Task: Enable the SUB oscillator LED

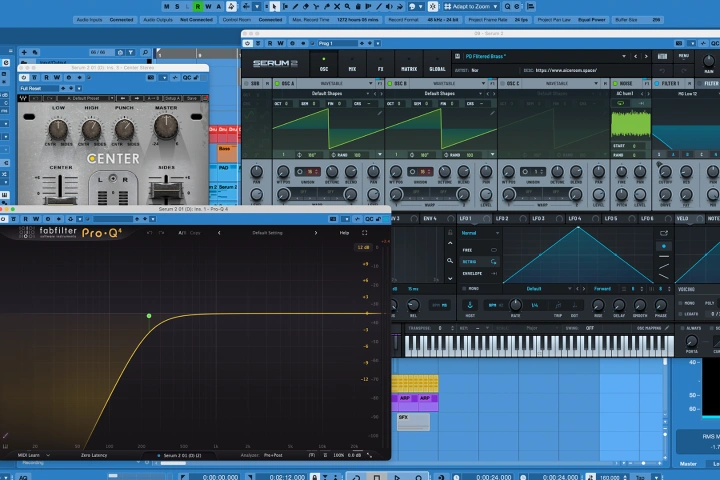Action: (x=247, y=84)
